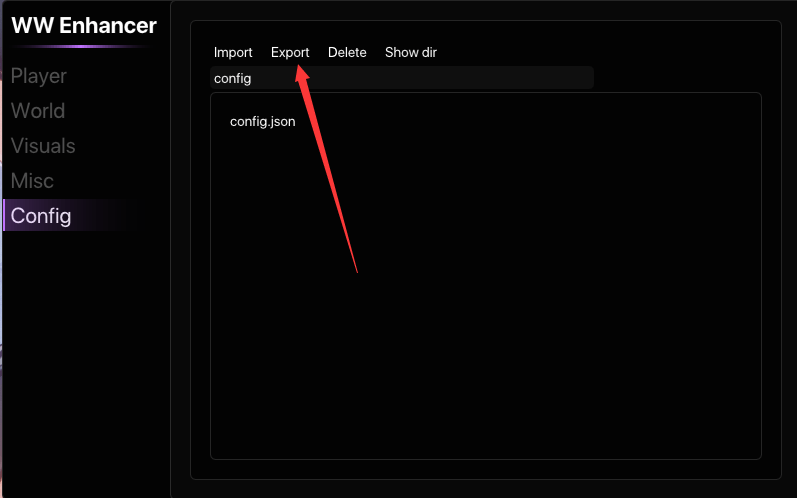Screen dimensions: 797x498
Task: Select the Misc sidebar tab
Action: click(32, 181)
